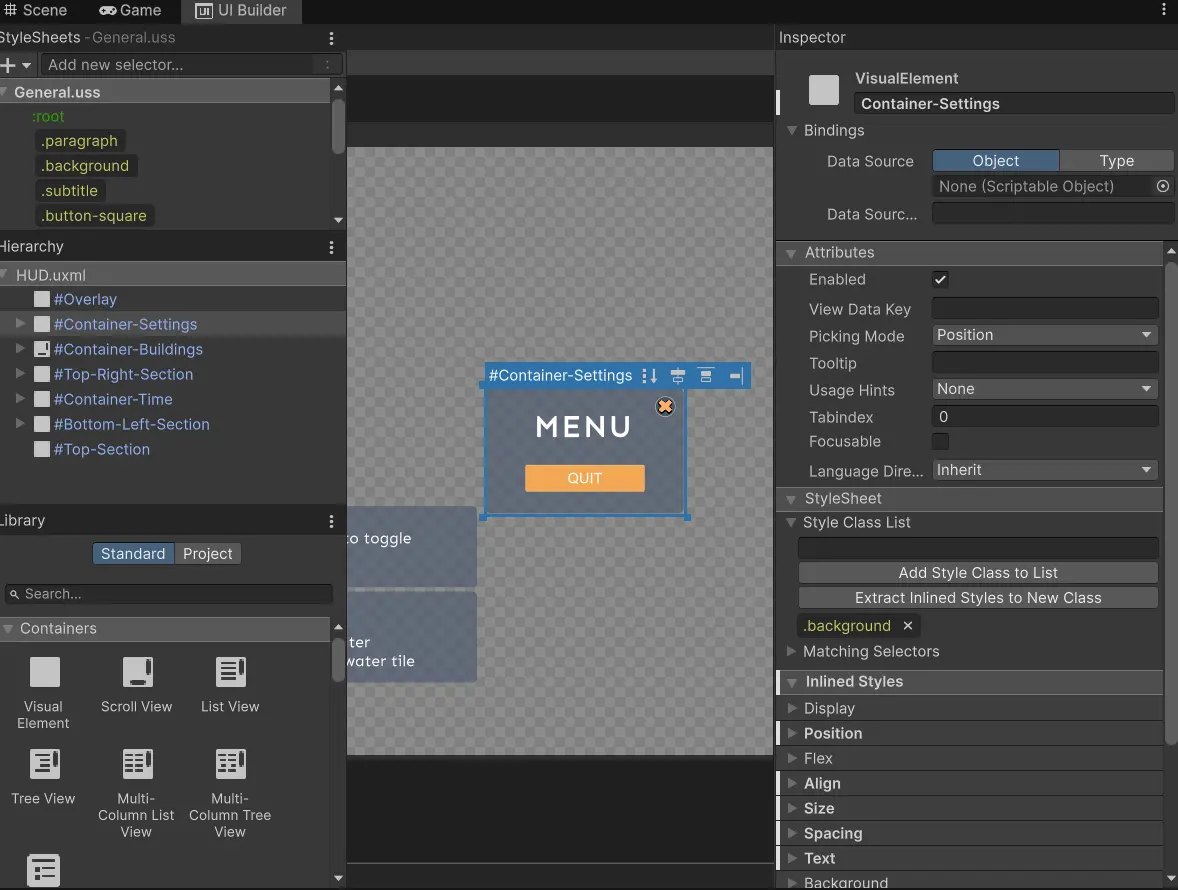
Task: Switch to the Scene tab
Action: click(35, 11)
